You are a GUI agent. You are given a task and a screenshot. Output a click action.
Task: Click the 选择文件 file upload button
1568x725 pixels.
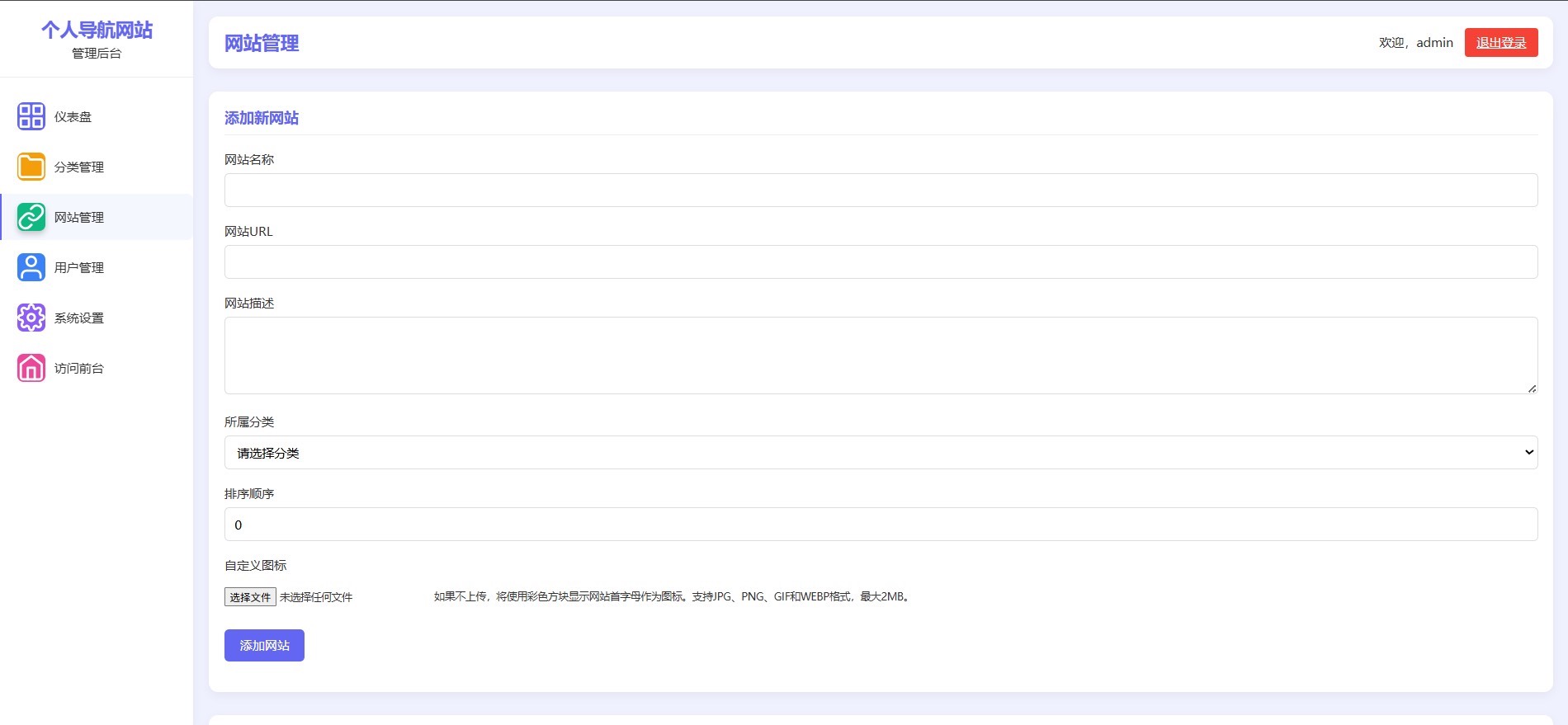point(250,597)
